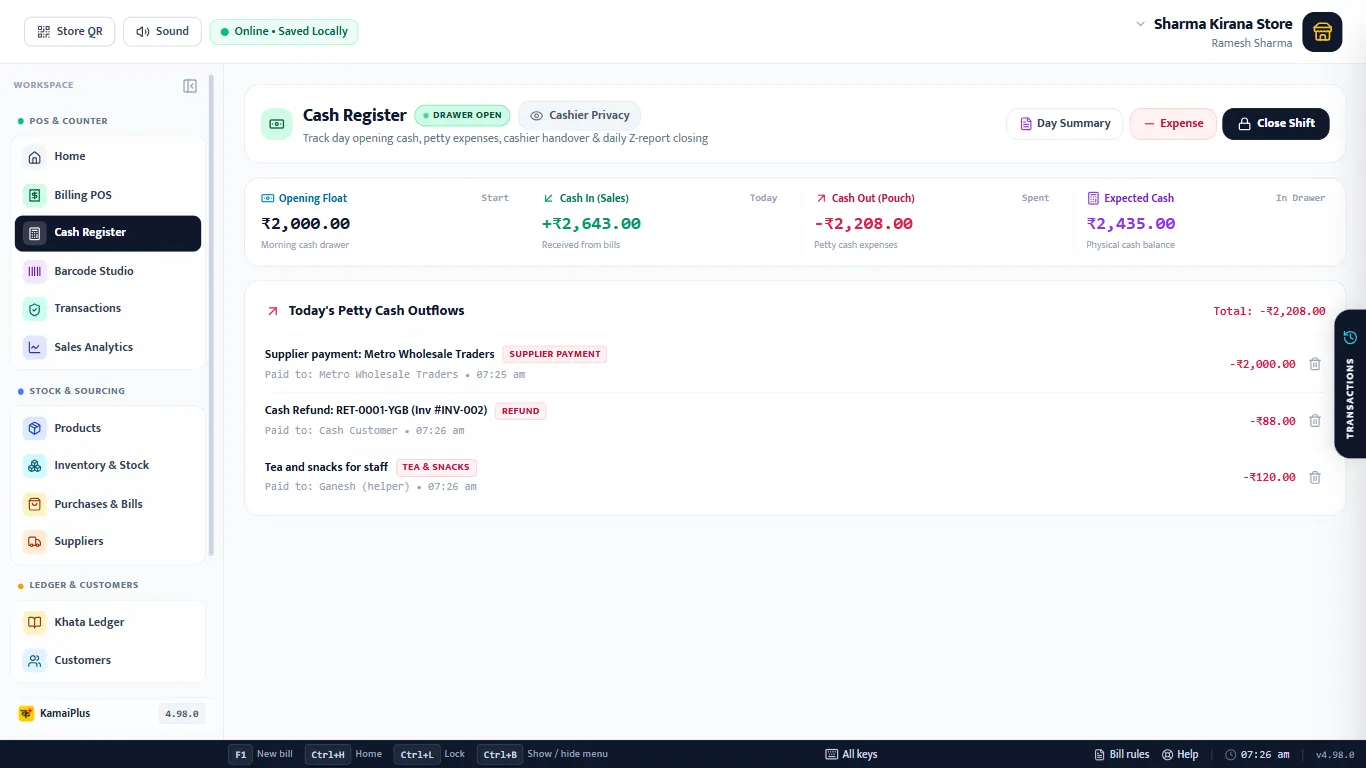The width and height of the screenshot is (1366, 768).
Task: Open the Transactions side tab on right edge
Action: 1350,384
